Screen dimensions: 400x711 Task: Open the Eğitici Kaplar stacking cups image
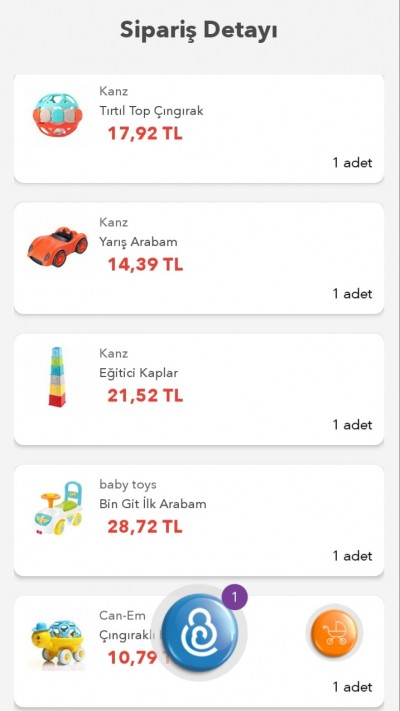[x=57, y=376]
